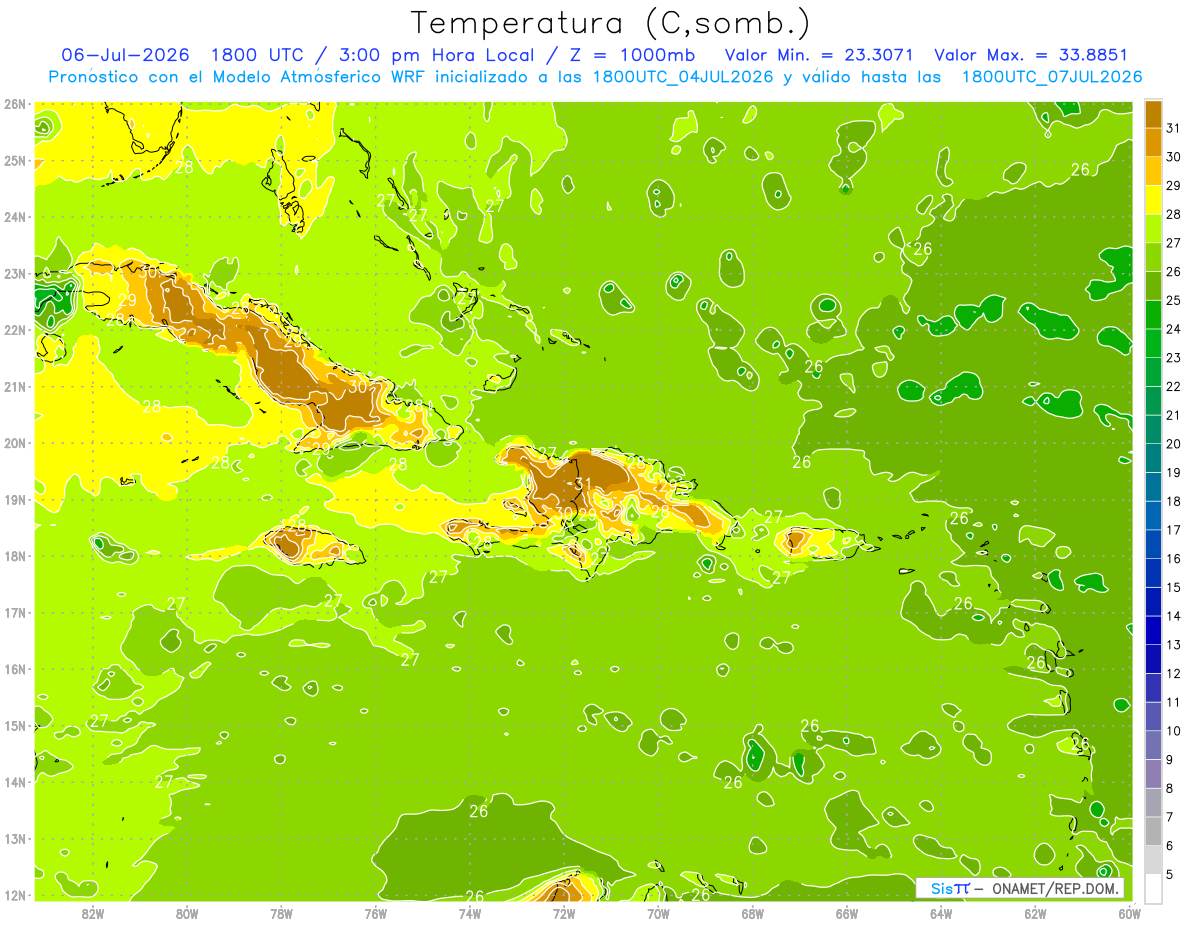Click the blue "Sis" logo text on the map

coord(940,889)
